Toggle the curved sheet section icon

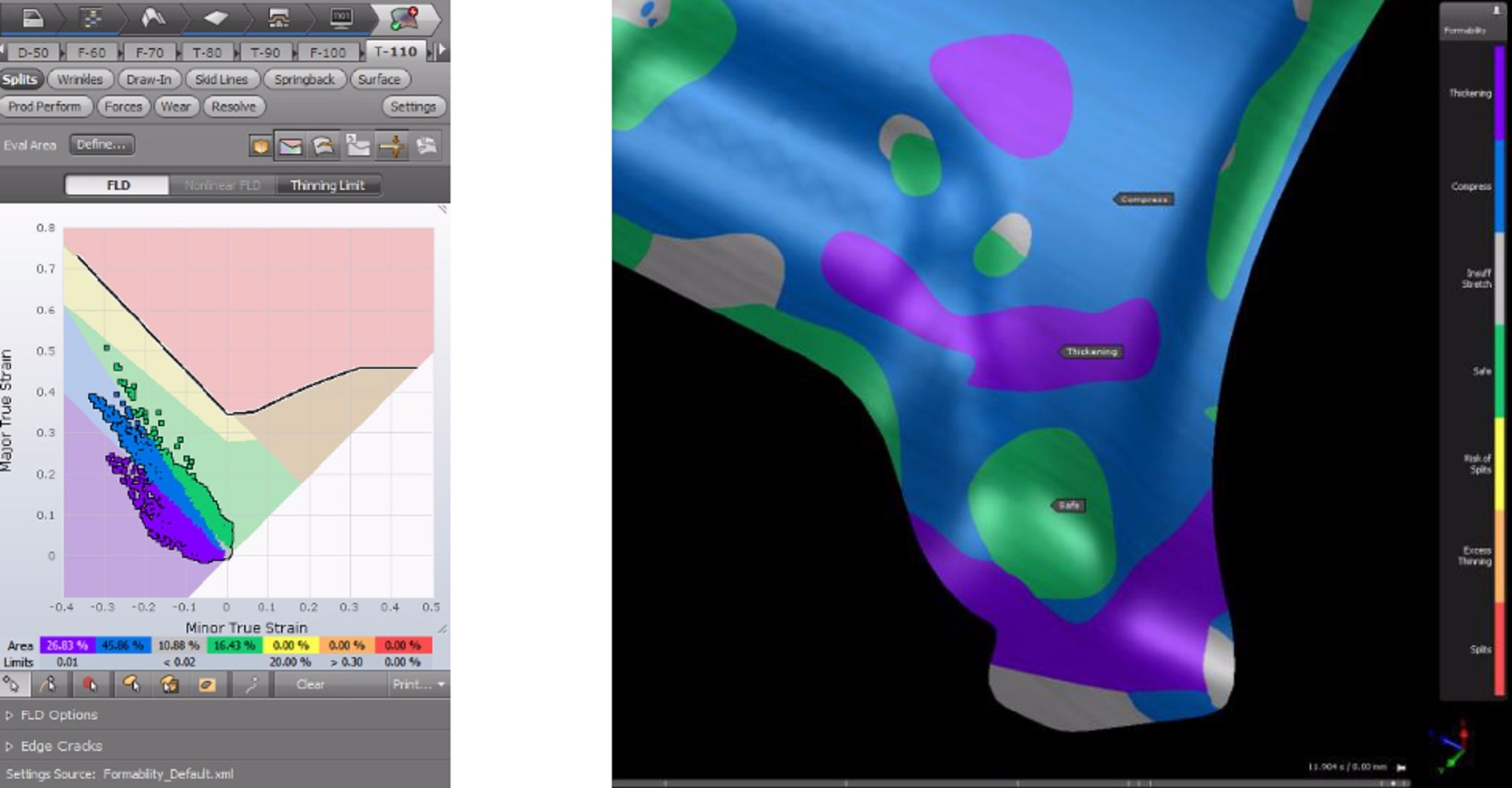[323, 146]
